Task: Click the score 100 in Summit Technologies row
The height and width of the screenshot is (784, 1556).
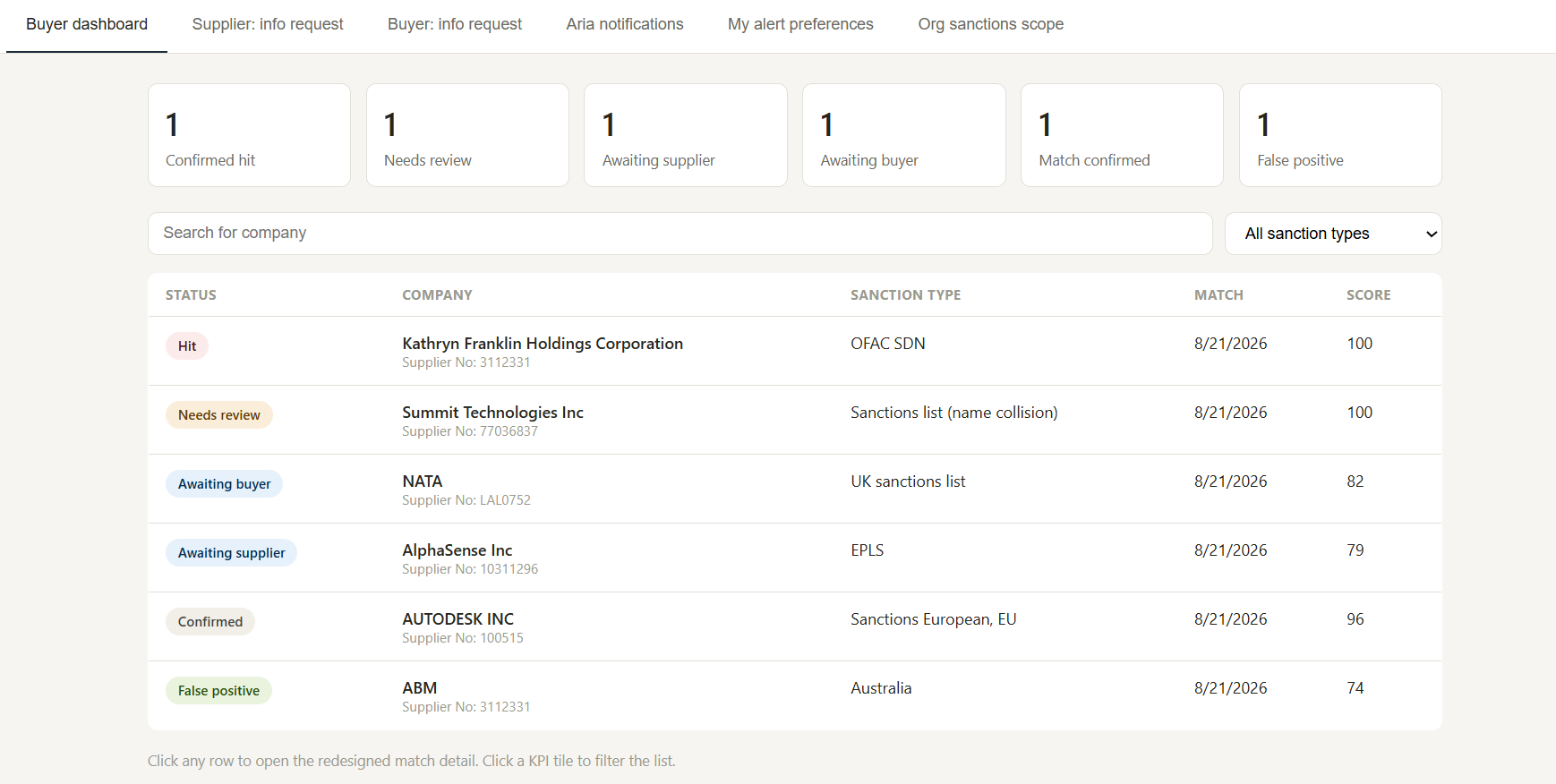Action: [x=1360, y=413]
